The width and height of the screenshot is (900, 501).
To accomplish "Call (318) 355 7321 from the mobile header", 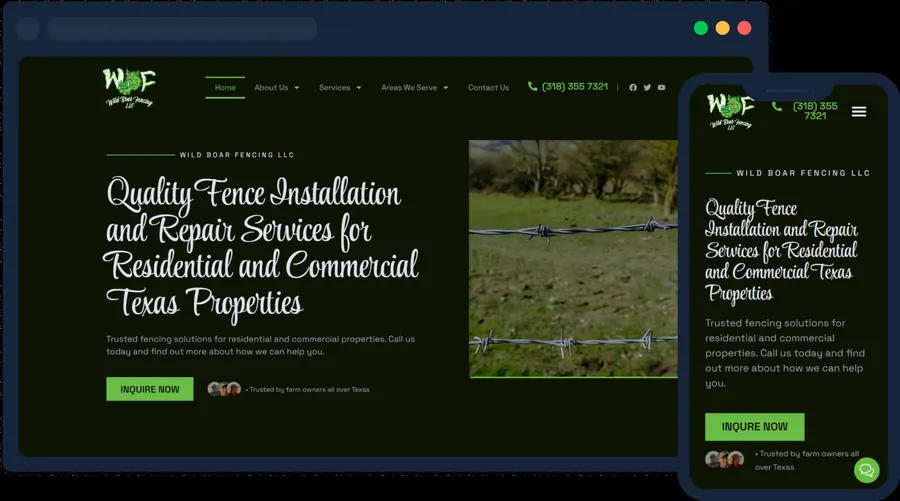I will [815, 111].
